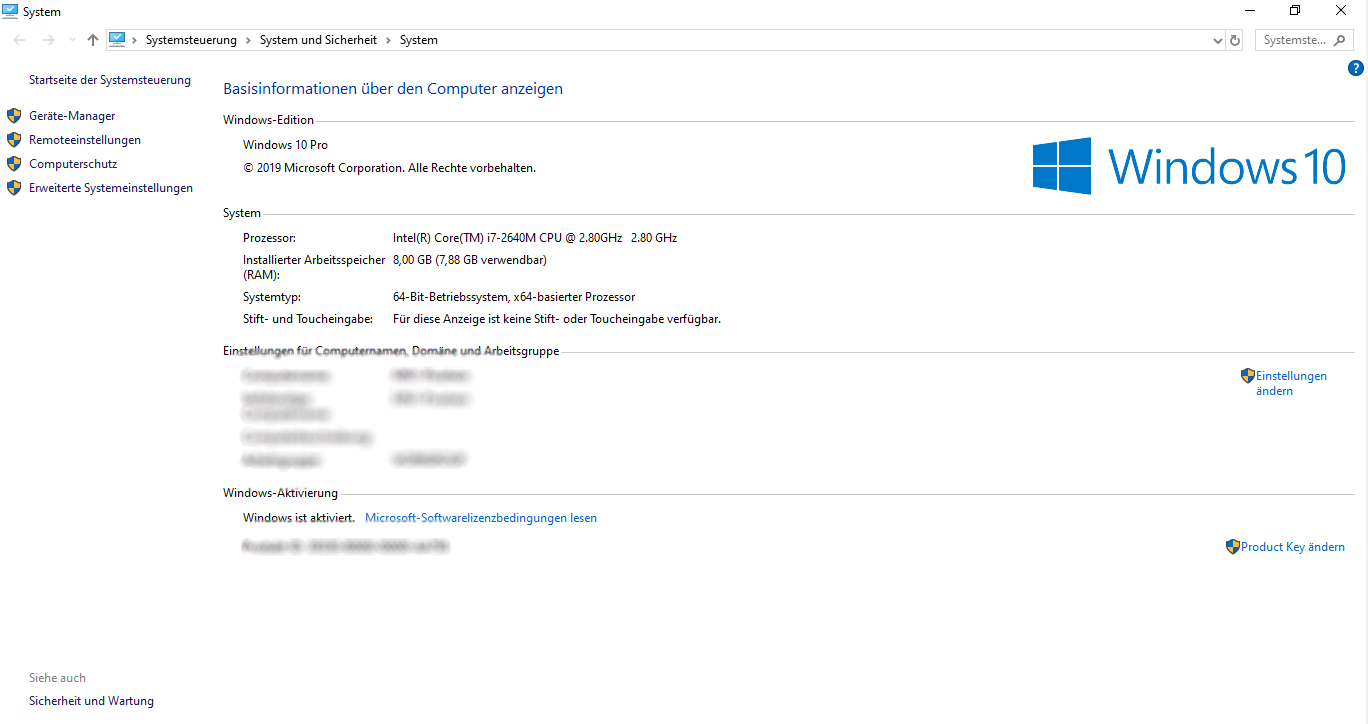Viewport: 1368px width, 724px height.
Task: Open Erweiterte Systemeinstellungen link
Action: 111,188
